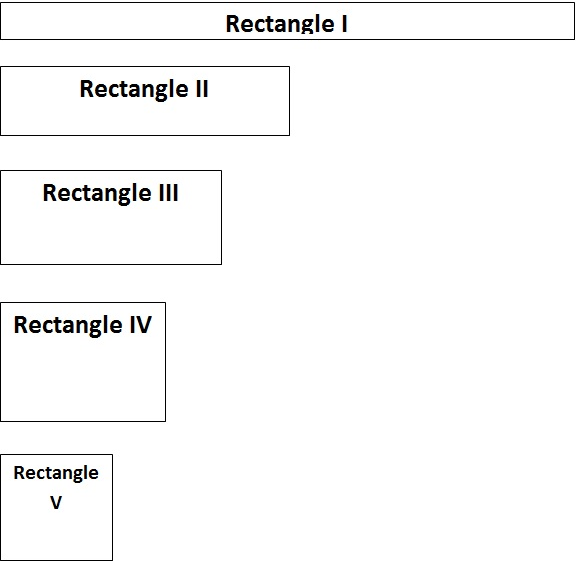Screen dimensions: 576x561
Task: Click empty area below Rectangle III label
Action: coord(111,235)
